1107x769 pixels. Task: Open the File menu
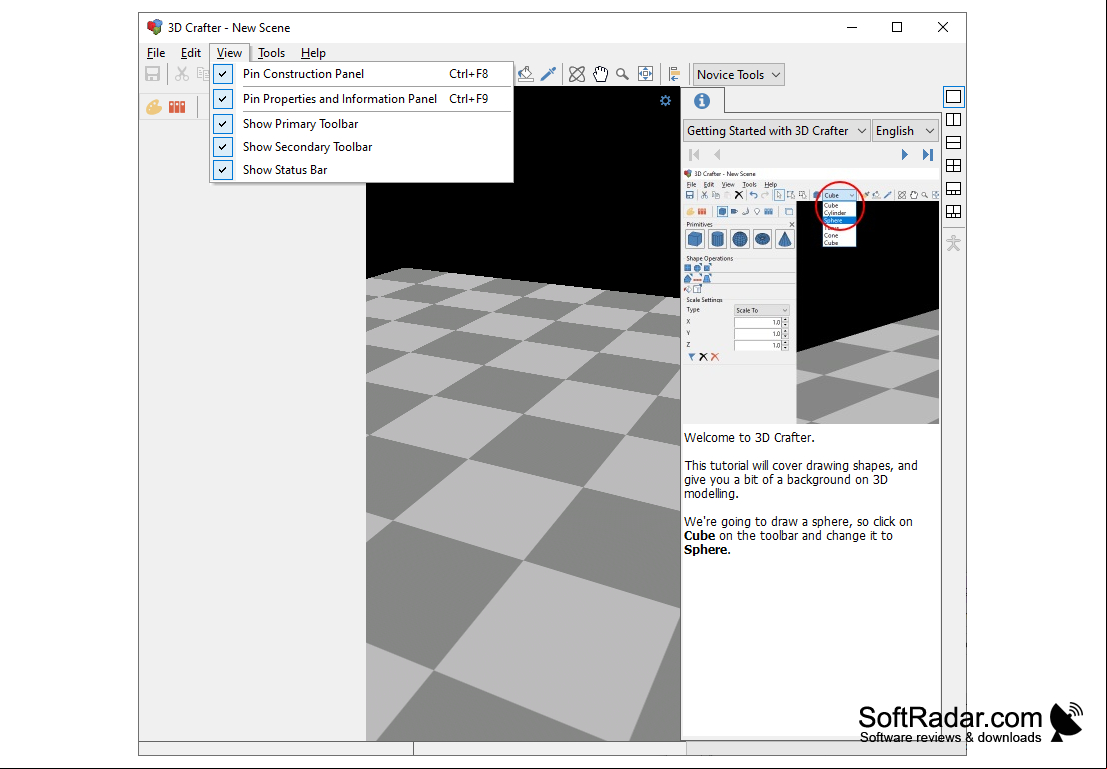(x=156, y=53)
